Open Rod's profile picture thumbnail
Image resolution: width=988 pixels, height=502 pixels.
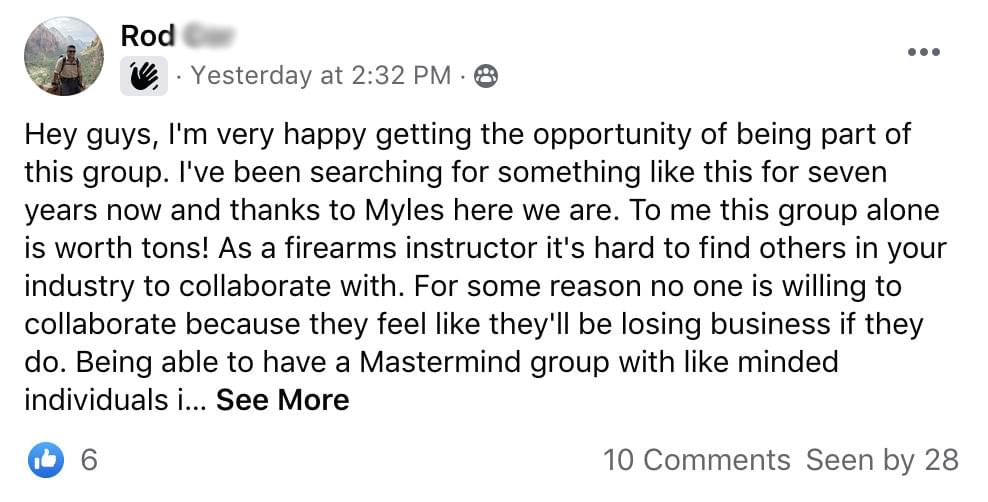coord(63,56)
